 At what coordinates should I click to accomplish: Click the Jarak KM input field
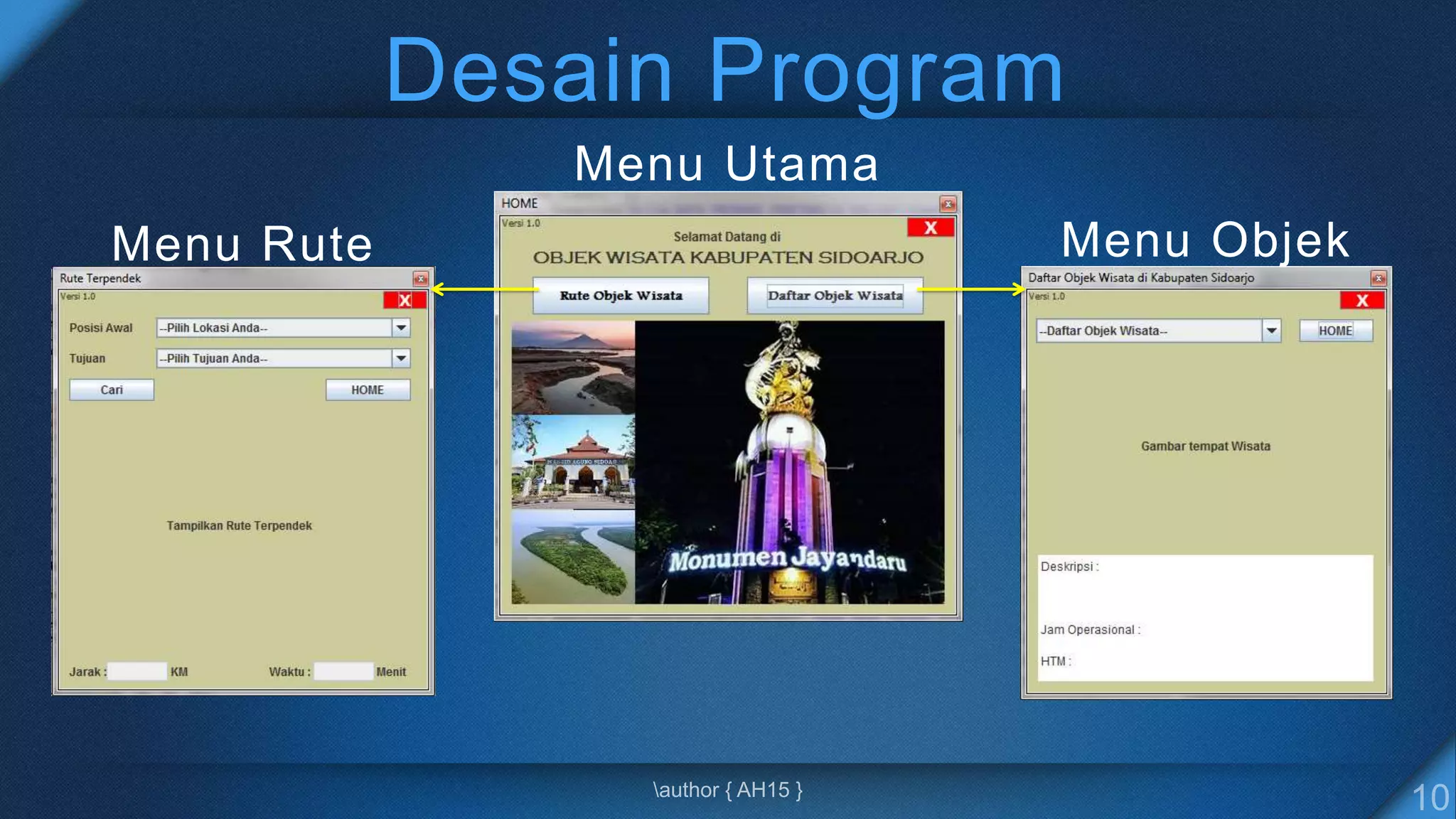(137, 671)
